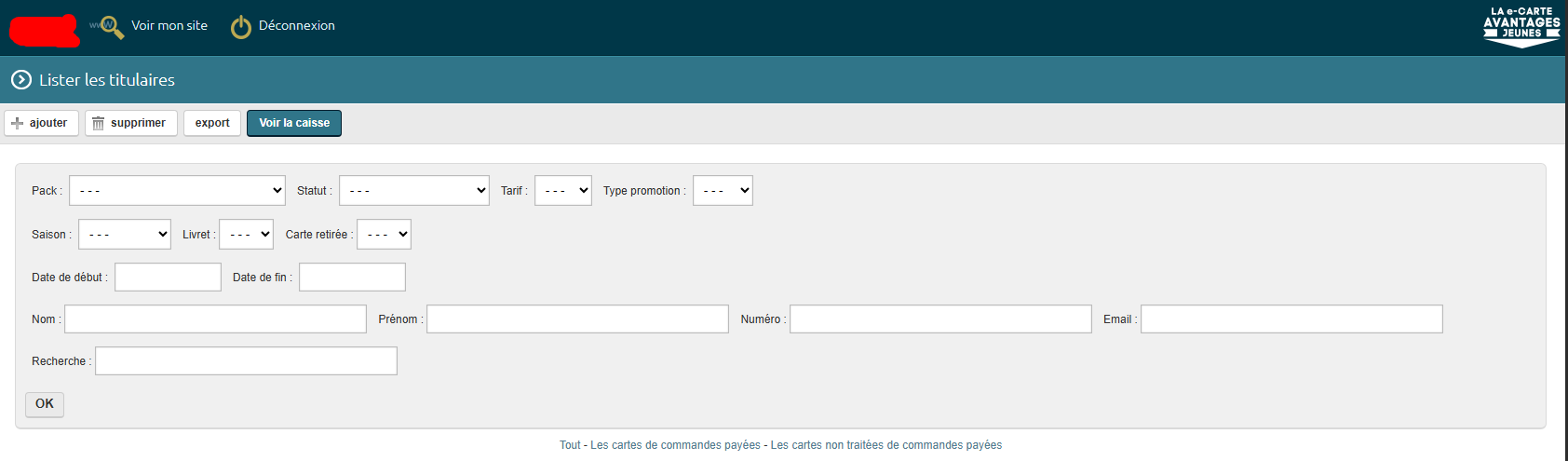Open the Livret dropdown
Screen dimensions: 1568x461
point(246,235)
